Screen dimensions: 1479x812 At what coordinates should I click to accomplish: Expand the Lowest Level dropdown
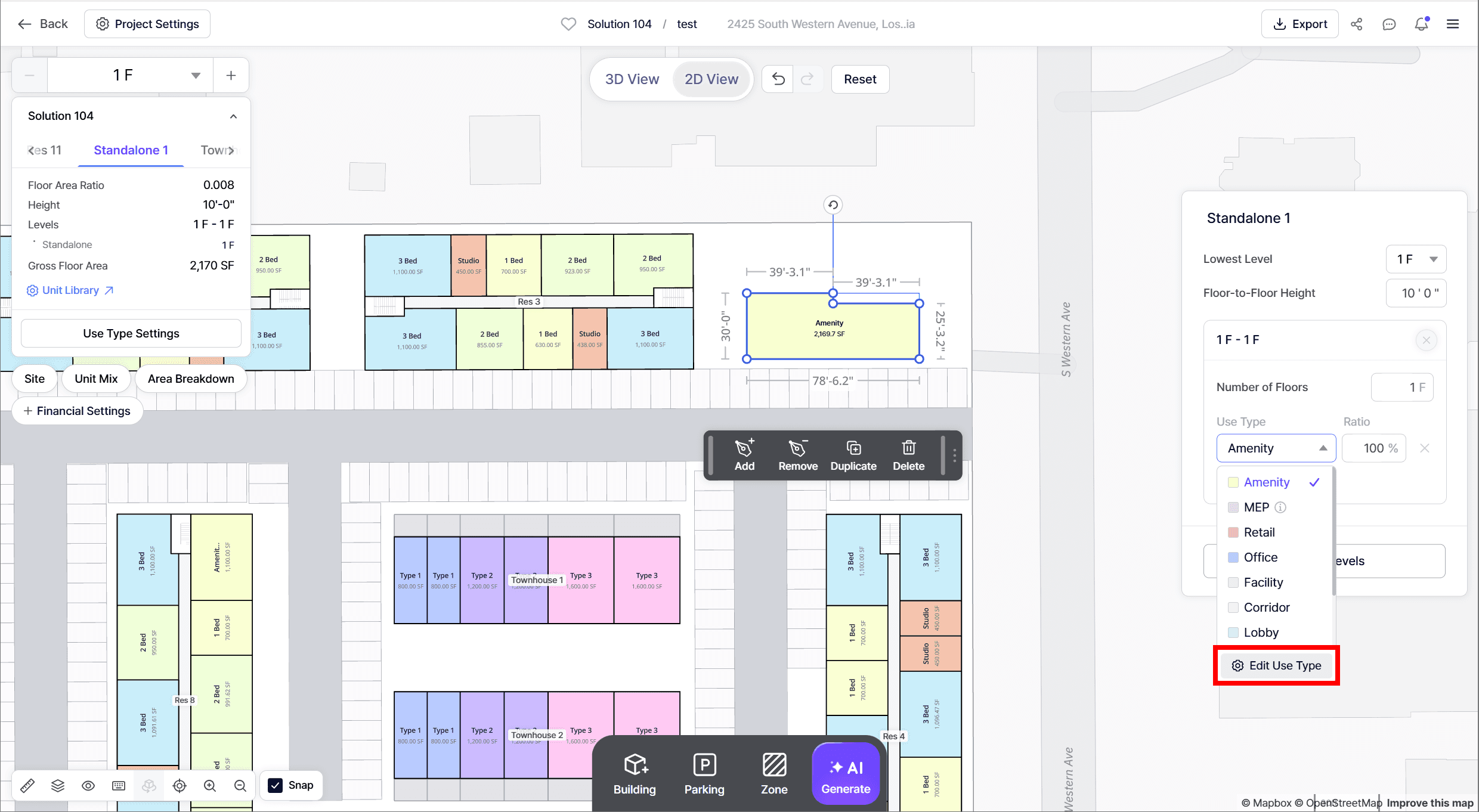(x=1416, y=259)
